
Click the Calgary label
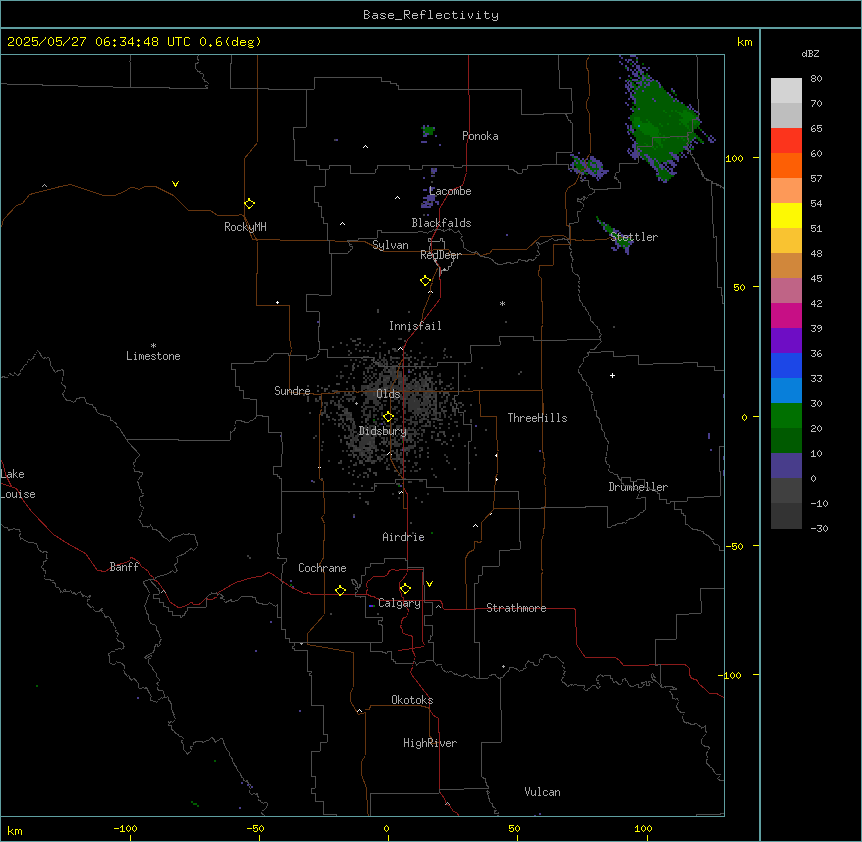[x=399, y=603]
